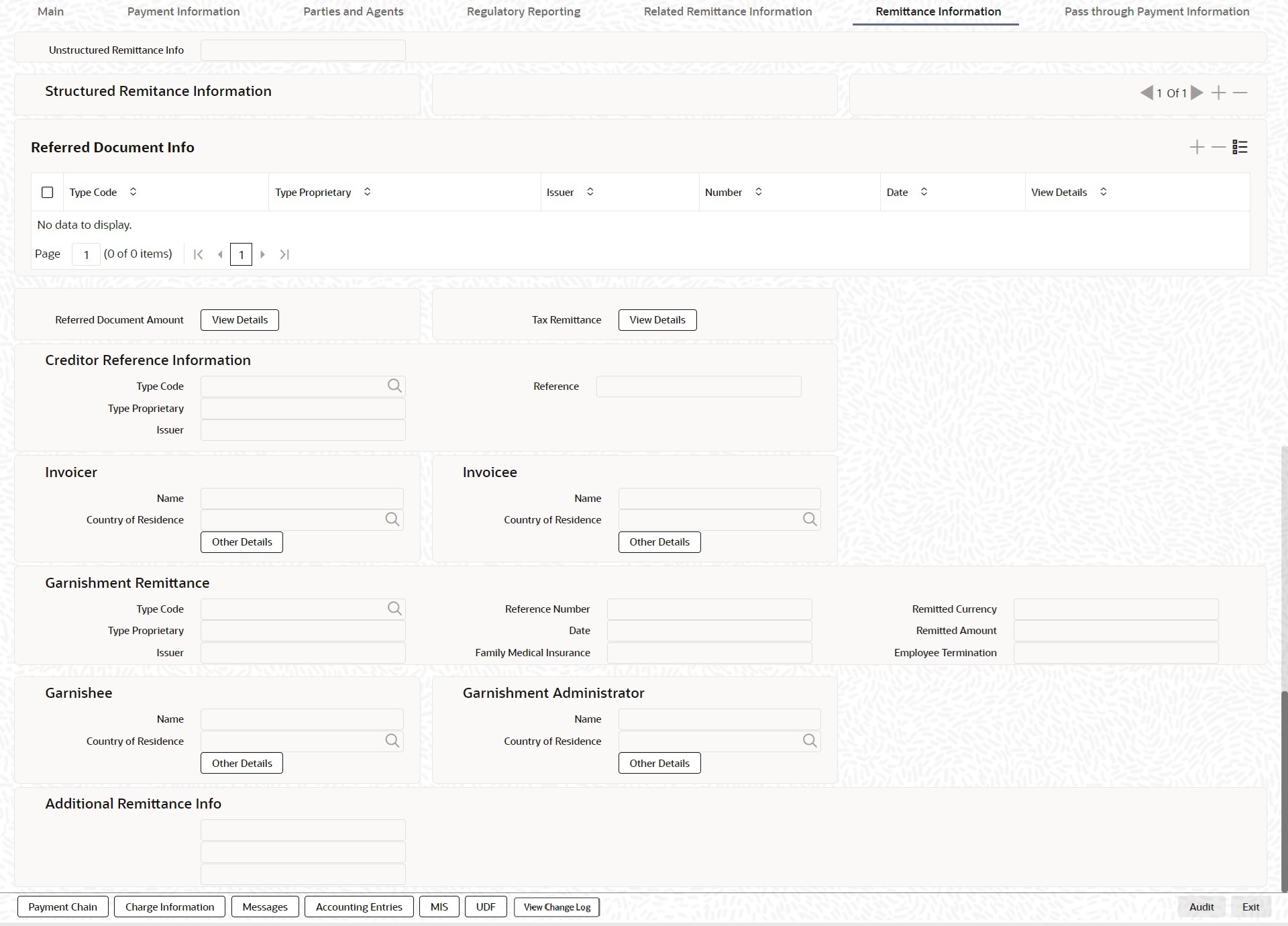Add new Structured Remittance Information record
The width and height of the screenshot is (1288, 926).
1218,93
